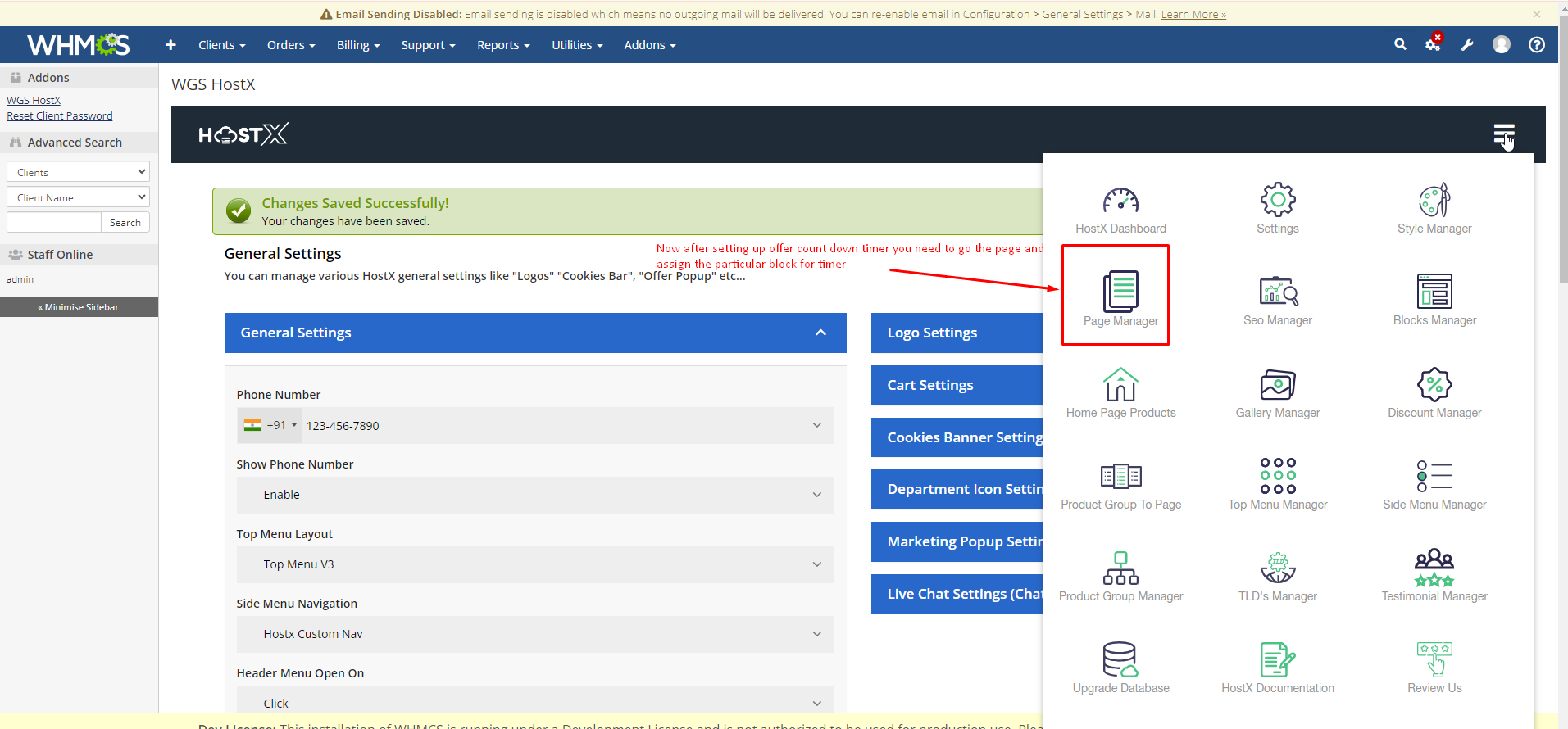The image size is (1568, 729).
Task: Click the HostX hamburger menu icon
Action: click(x=1503, y=134)
